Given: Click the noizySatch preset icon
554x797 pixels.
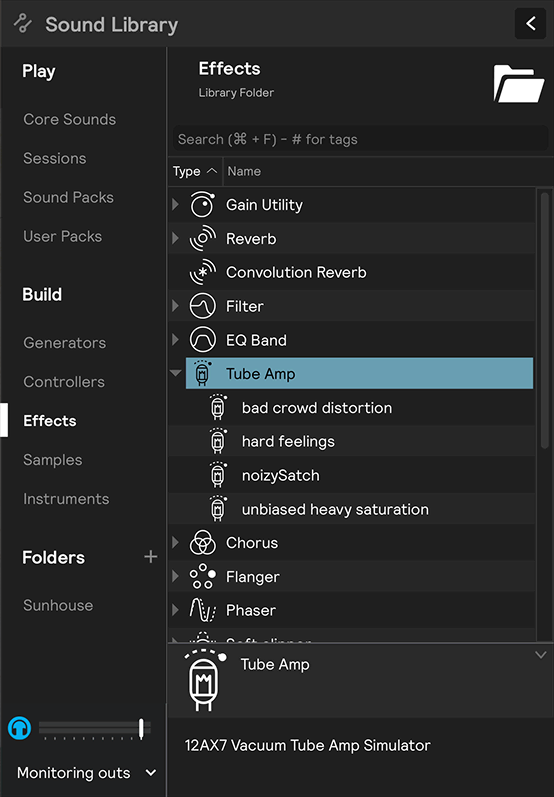Looking at the screenshot, I should (218, 475).
